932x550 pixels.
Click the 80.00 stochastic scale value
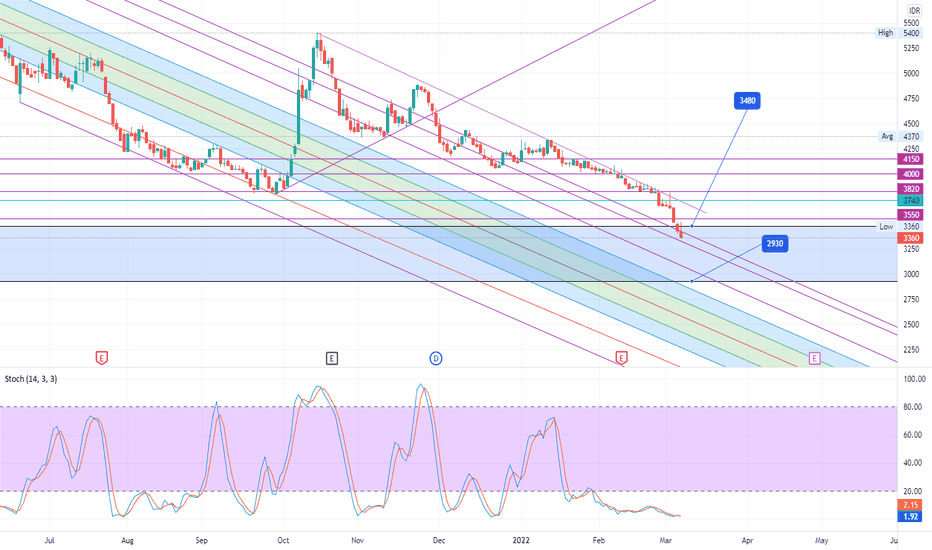[913, 407]
